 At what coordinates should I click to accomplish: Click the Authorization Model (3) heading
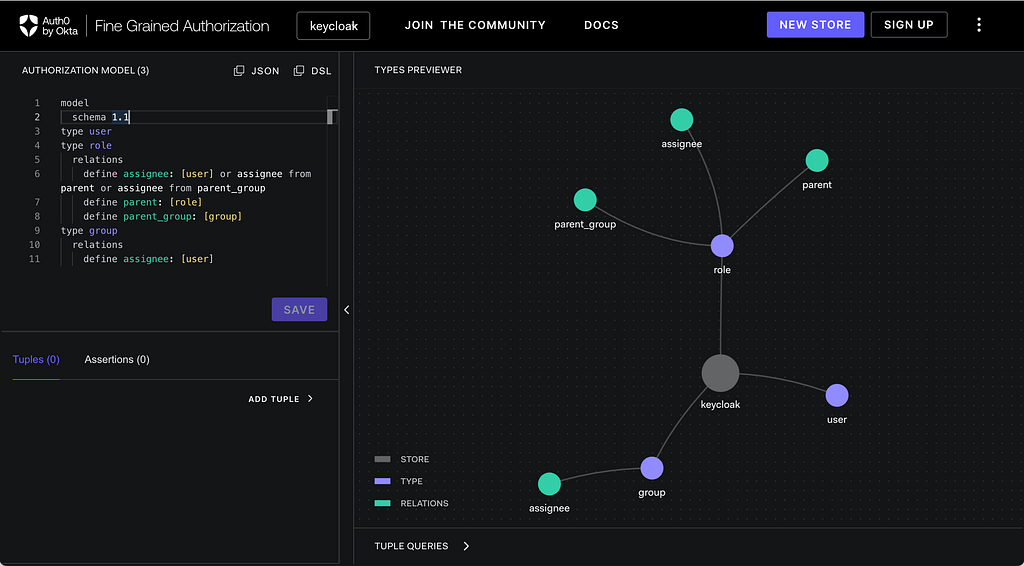86,71
